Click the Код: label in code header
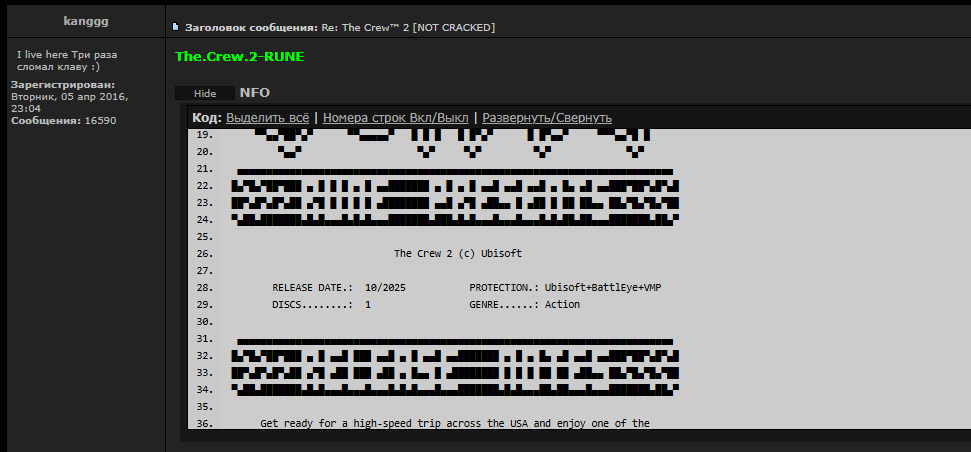 [207, 118]
